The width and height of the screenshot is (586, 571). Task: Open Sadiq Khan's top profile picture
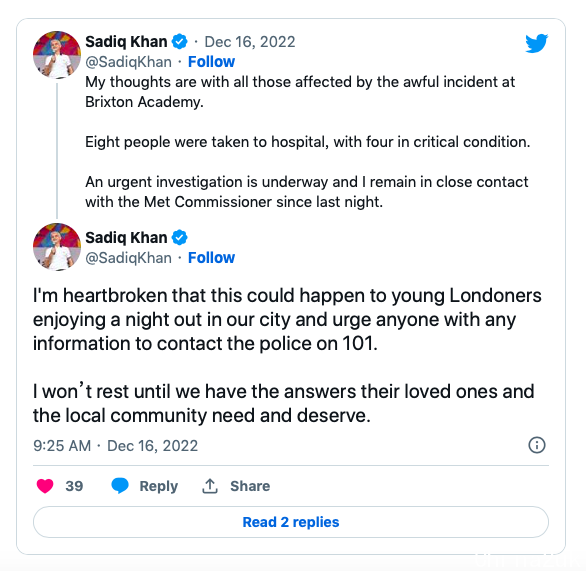tap(57, 55)
